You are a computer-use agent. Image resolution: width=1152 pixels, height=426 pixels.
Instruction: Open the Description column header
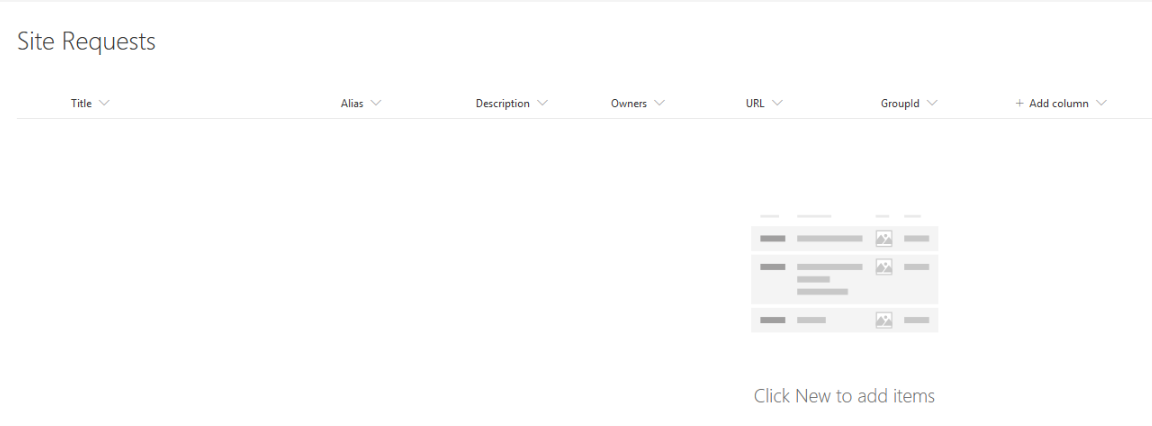[x=503, y=104]
